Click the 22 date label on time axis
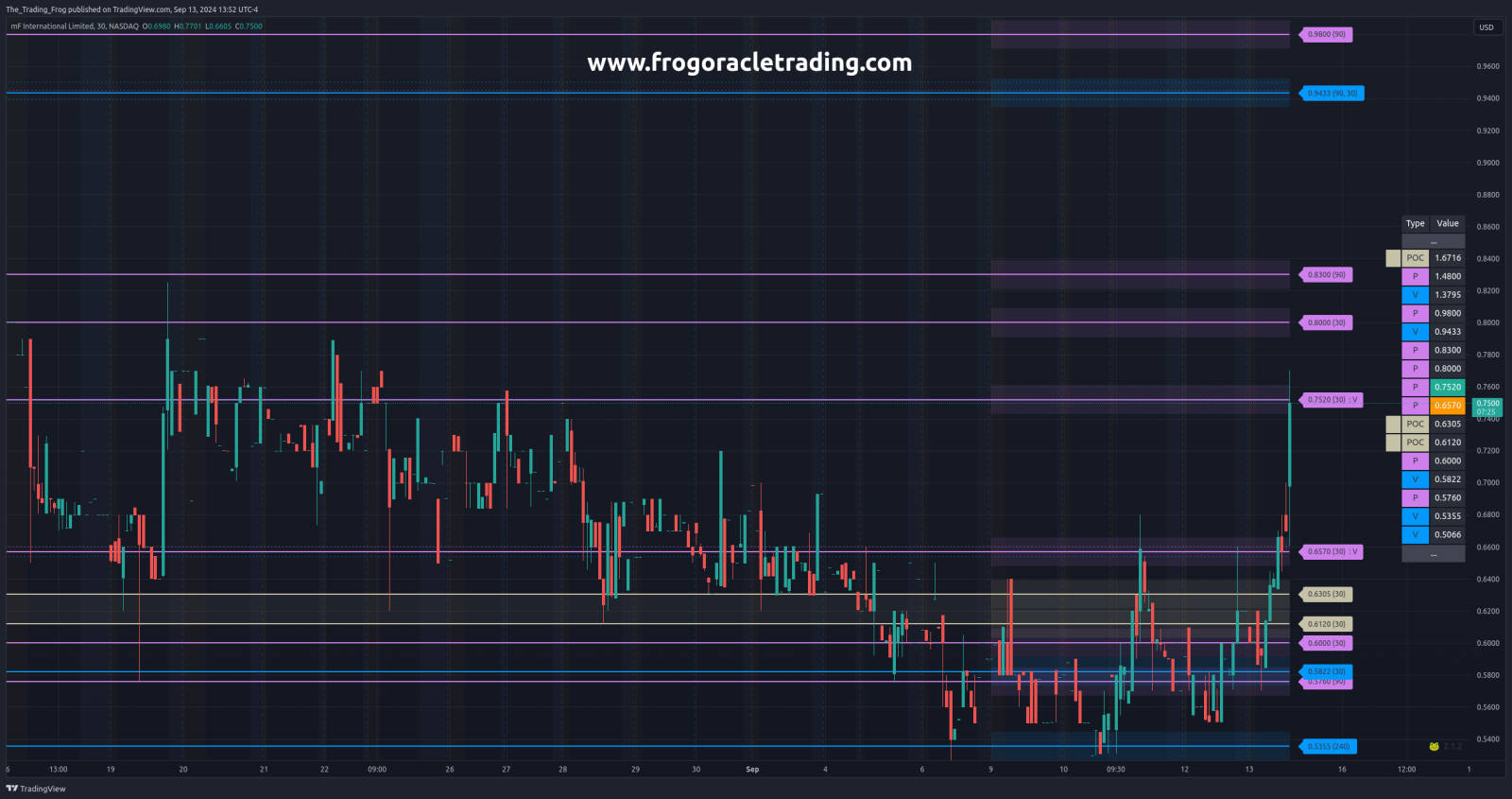Screen dimensions: 1512x799 [x=324, y=770]
